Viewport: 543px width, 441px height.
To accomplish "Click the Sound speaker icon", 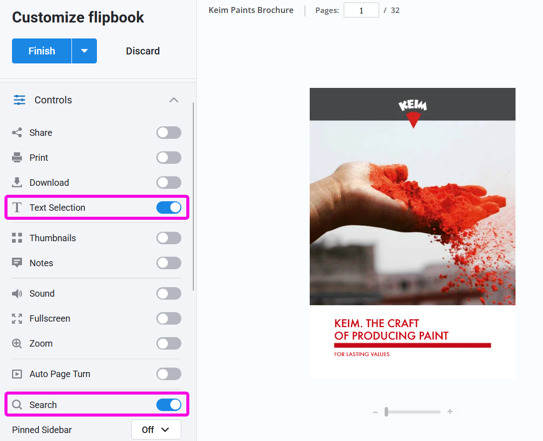I will coord(17,293).
